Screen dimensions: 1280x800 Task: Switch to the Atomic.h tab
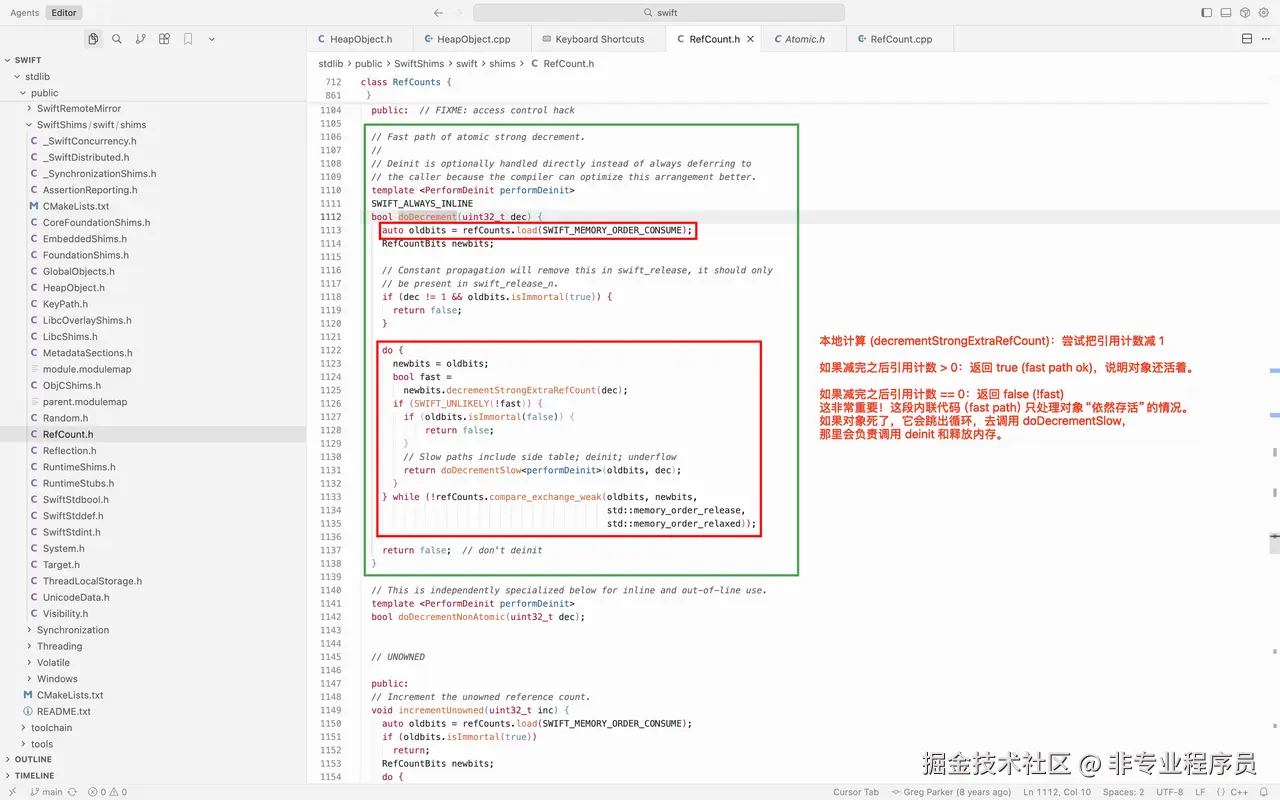pyautogui.click(x=804, y=39)
